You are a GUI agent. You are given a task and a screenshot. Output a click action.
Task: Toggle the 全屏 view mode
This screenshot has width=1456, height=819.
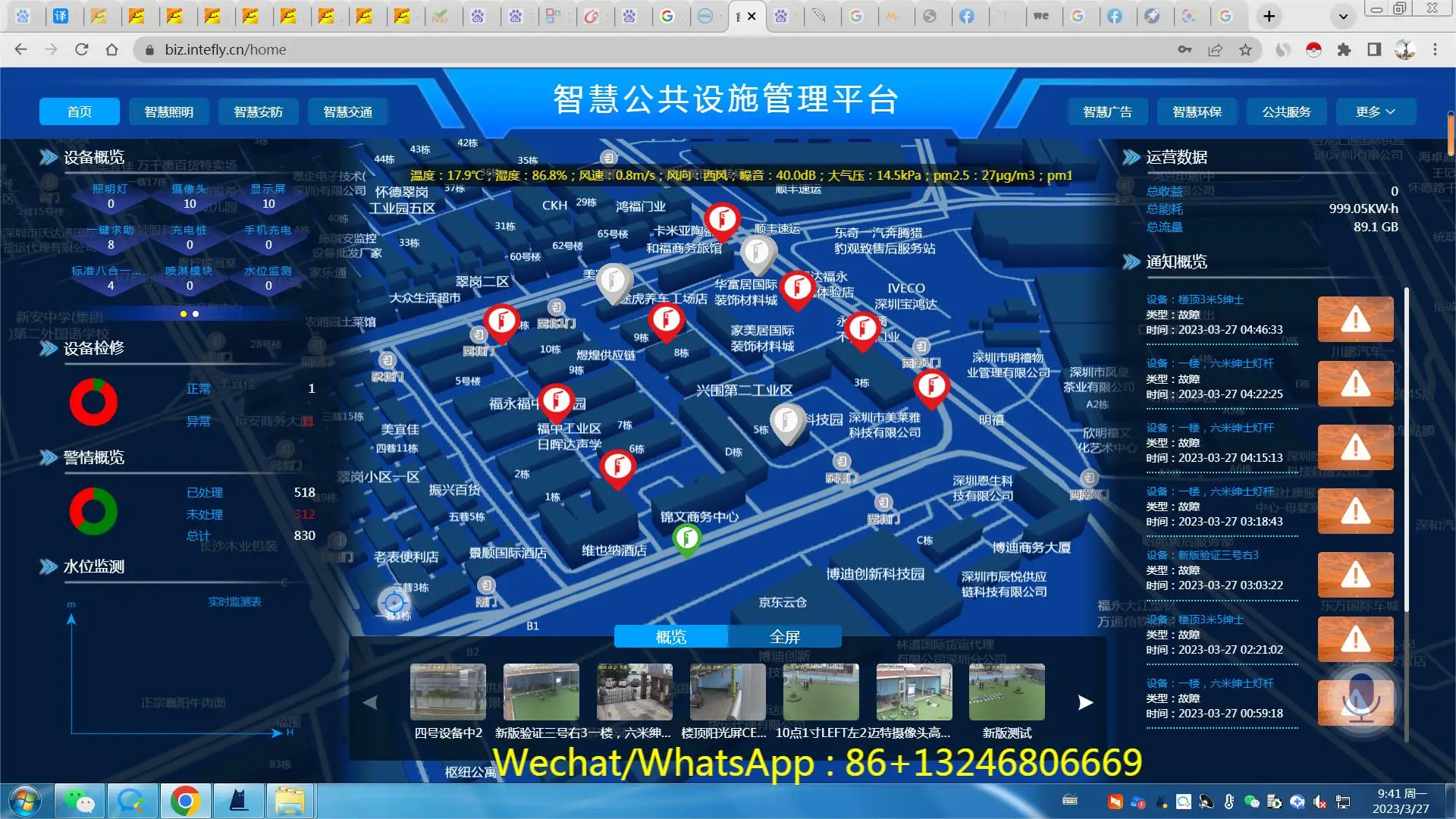784,637
